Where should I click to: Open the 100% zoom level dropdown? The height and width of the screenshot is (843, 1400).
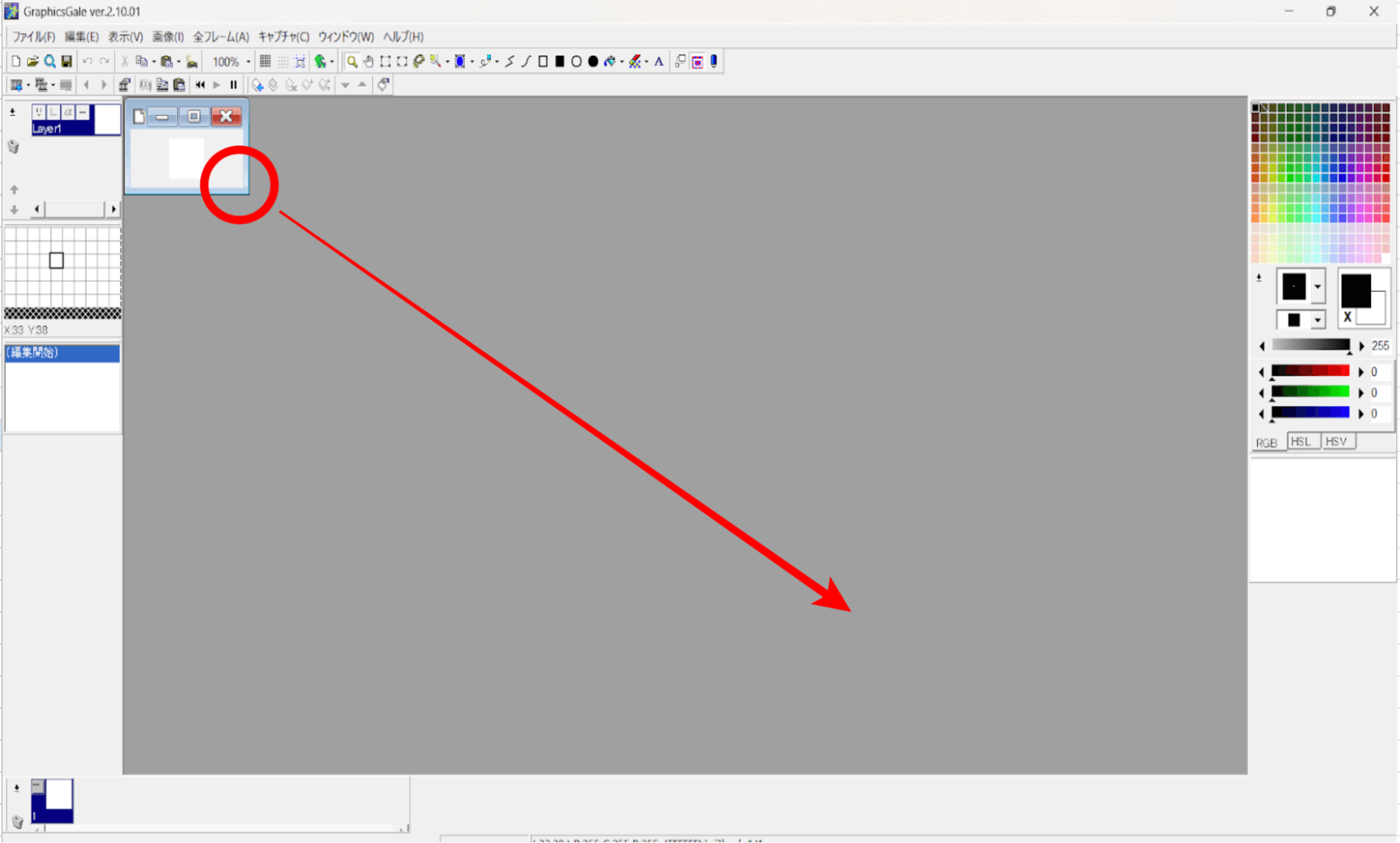[x=248, y=62]
